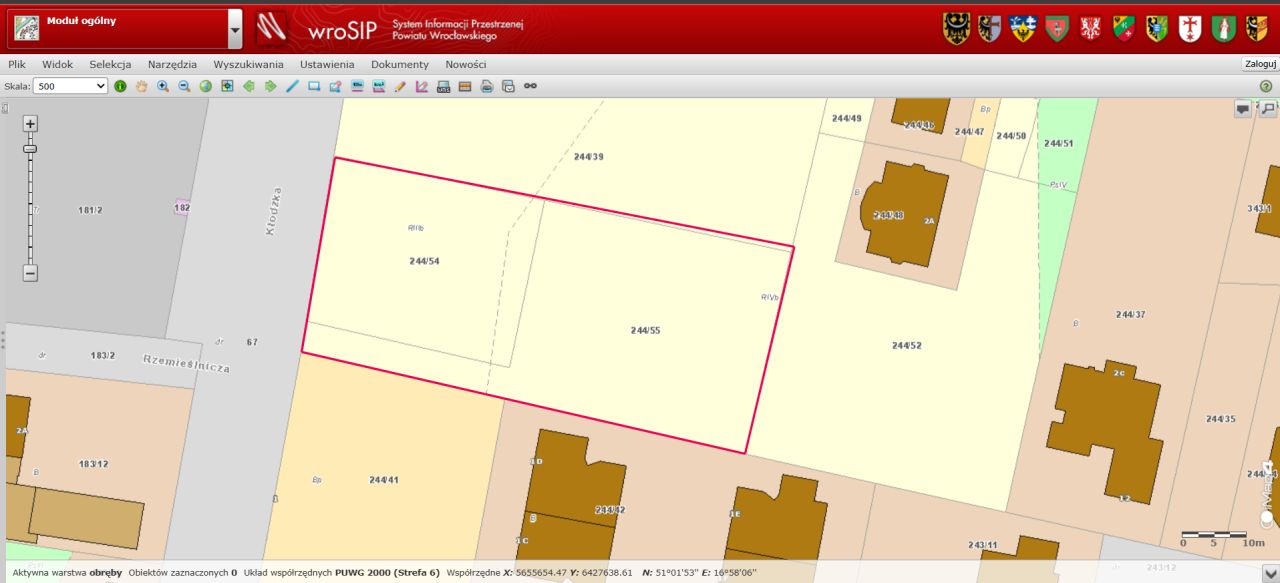Click the rectangle-with-pencil edit icon
This screenshot has height=583, width=1280.
pyautogui.click(x=335, y=86)
